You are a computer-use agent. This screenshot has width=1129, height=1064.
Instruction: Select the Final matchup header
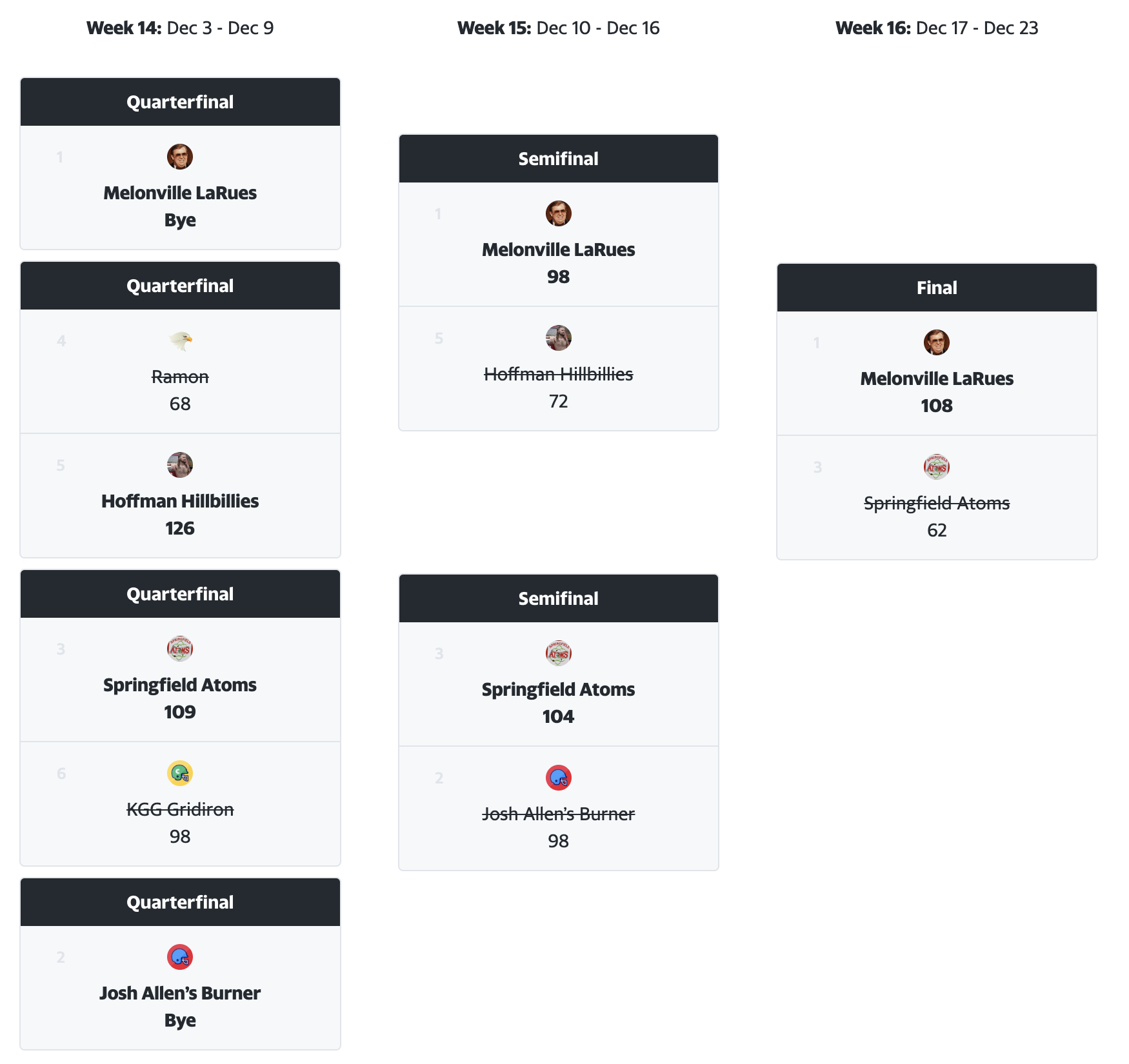(937, 288)
